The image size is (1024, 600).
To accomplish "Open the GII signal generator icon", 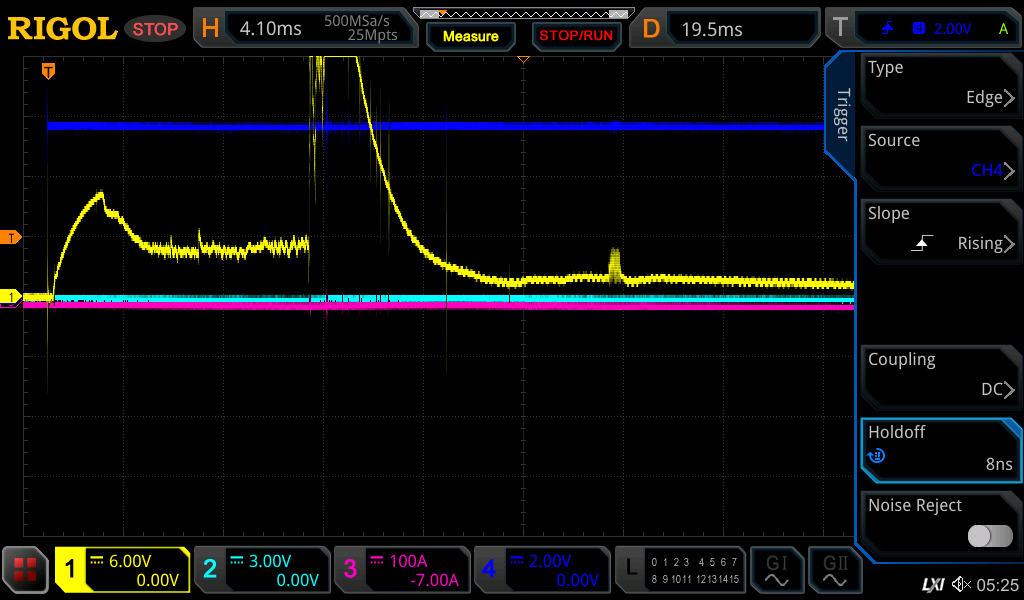I will (834, 570).
